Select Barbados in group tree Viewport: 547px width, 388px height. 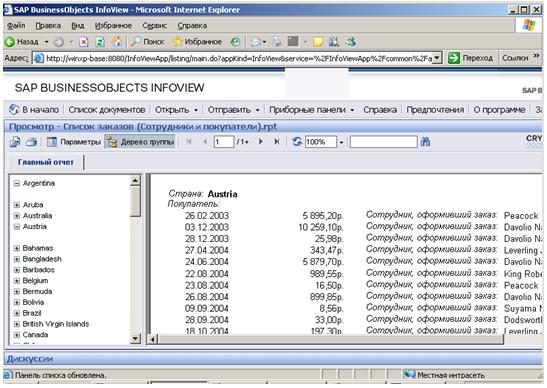38,270
